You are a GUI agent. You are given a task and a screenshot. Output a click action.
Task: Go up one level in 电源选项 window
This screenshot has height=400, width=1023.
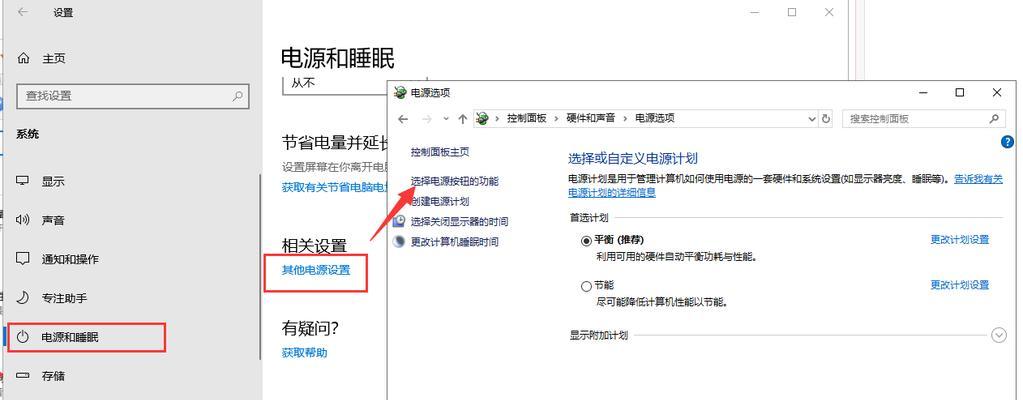pyautogui.click(x=463, y=119)
